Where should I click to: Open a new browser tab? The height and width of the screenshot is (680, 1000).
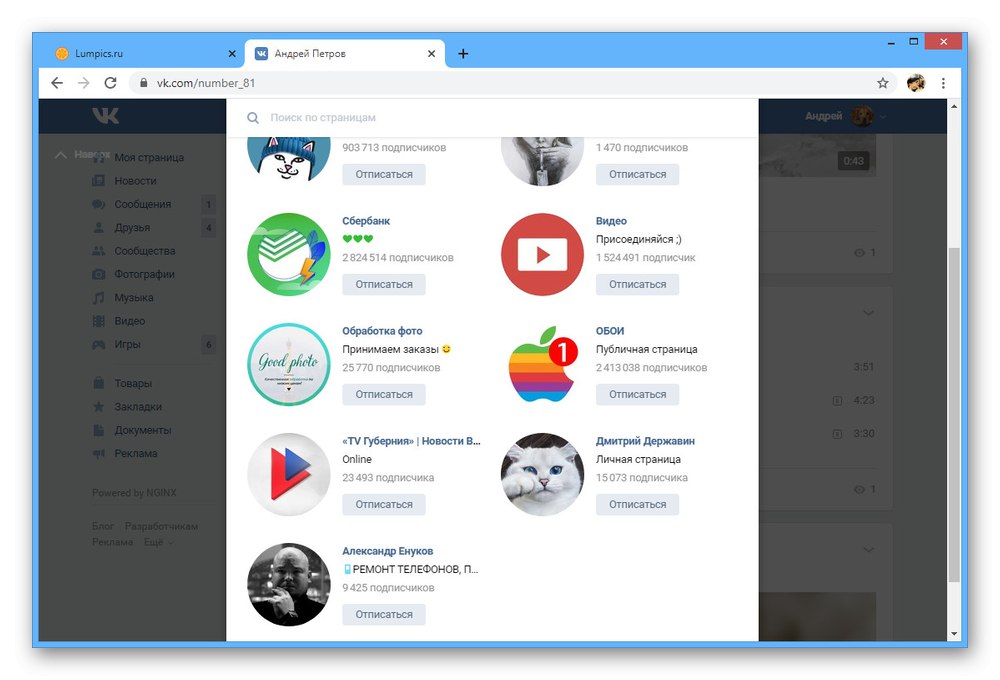[x=463, y=54]
